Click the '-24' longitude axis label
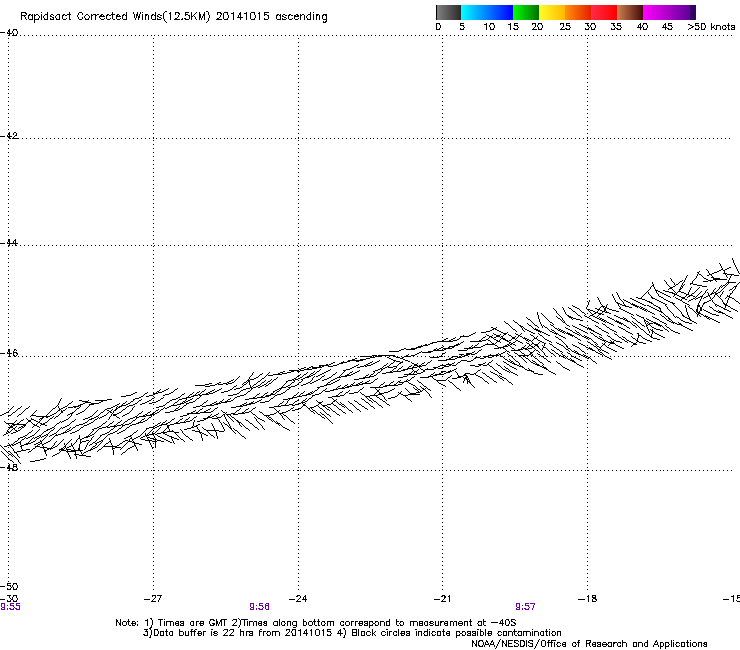Image resolution: width=740 pixels, height=650 pixels. pos(298,599)
